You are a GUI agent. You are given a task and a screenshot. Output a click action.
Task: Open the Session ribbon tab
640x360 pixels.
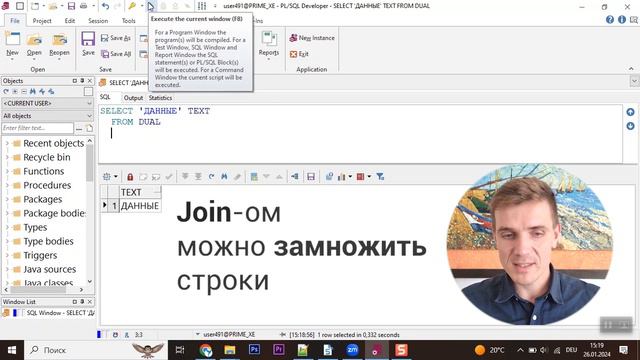coord(98,20)
